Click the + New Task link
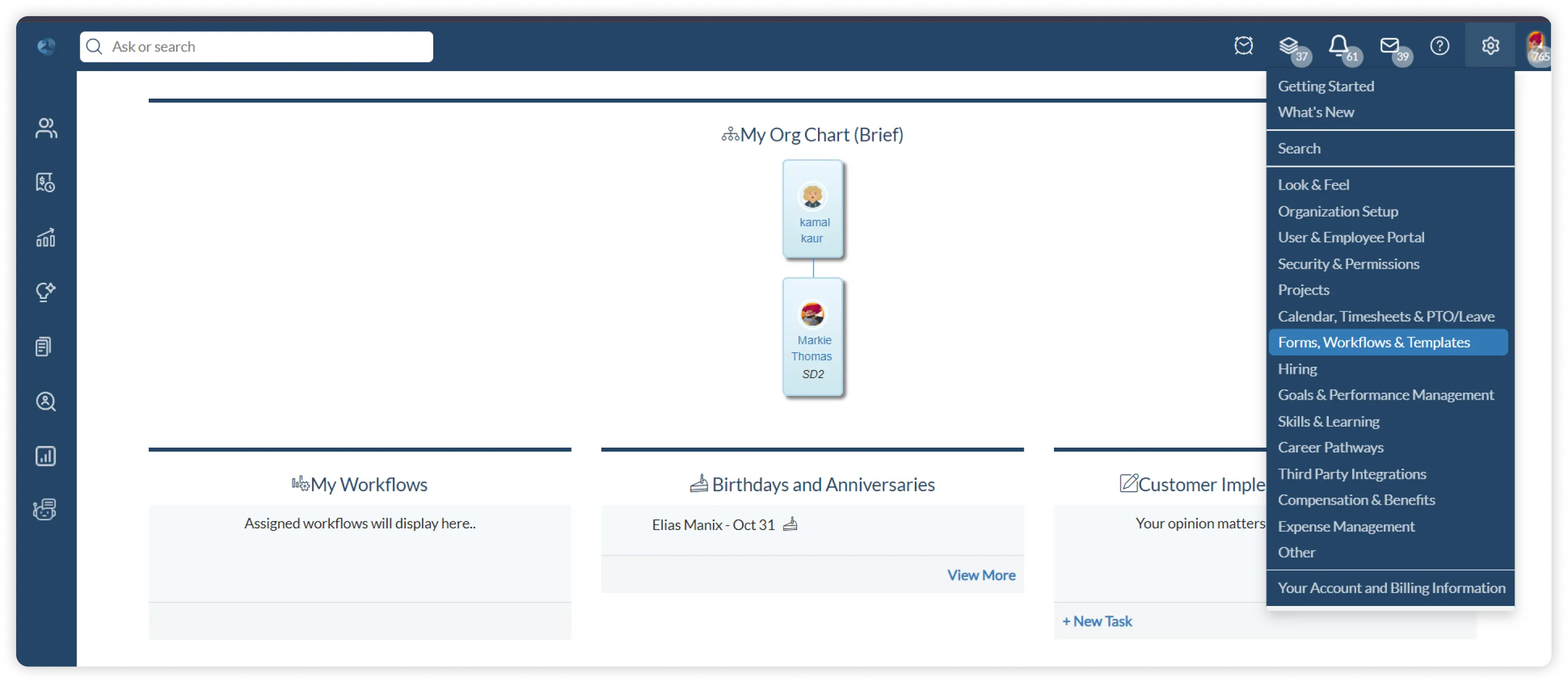1568x683 pixels. [x=1097, y=621]
